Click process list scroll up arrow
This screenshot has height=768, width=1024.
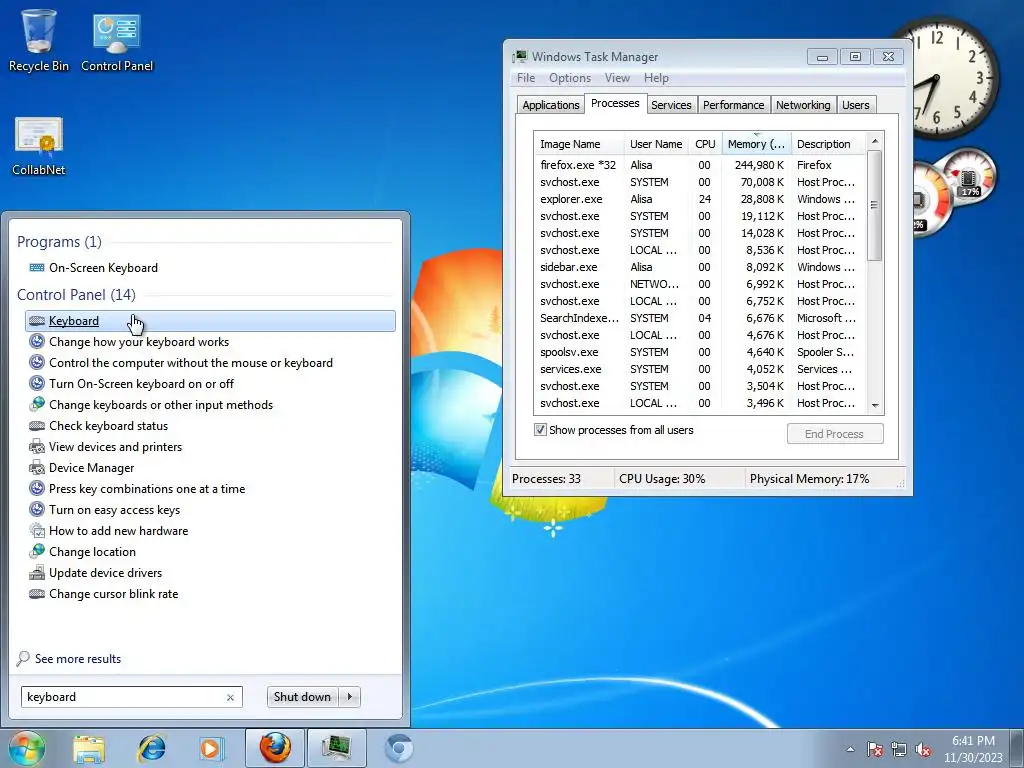tap(874, 141)
